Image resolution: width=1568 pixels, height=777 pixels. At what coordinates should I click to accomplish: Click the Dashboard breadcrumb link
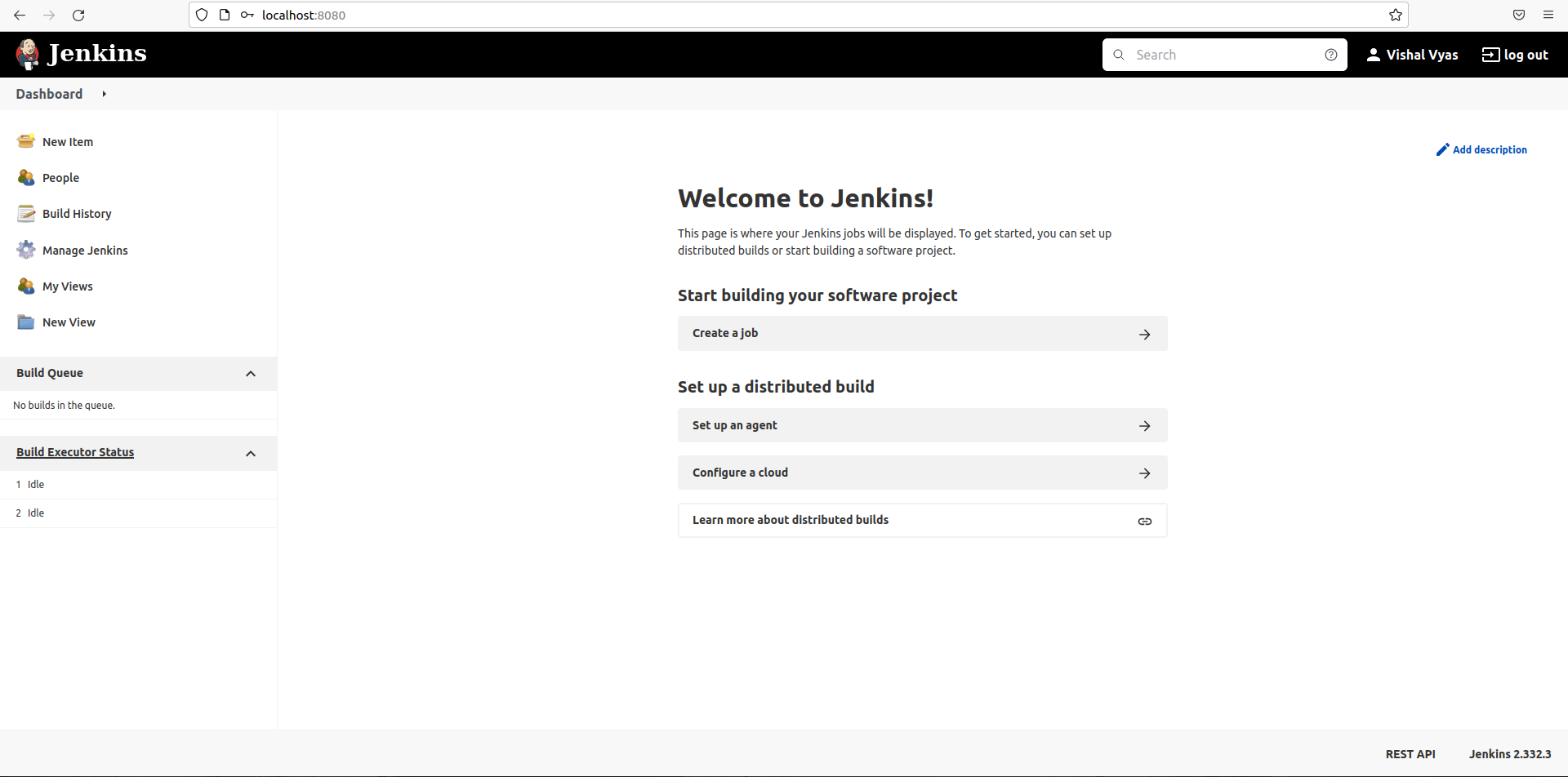point(49,94)
